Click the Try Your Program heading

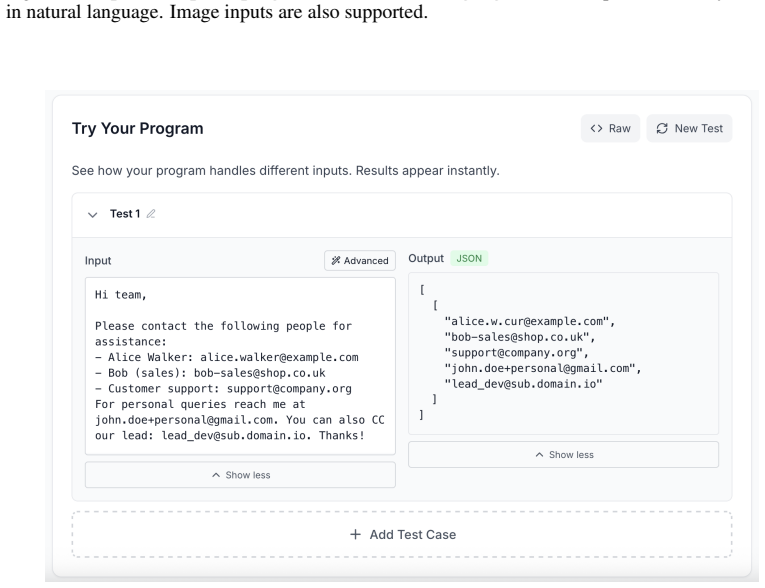[138, 128]
